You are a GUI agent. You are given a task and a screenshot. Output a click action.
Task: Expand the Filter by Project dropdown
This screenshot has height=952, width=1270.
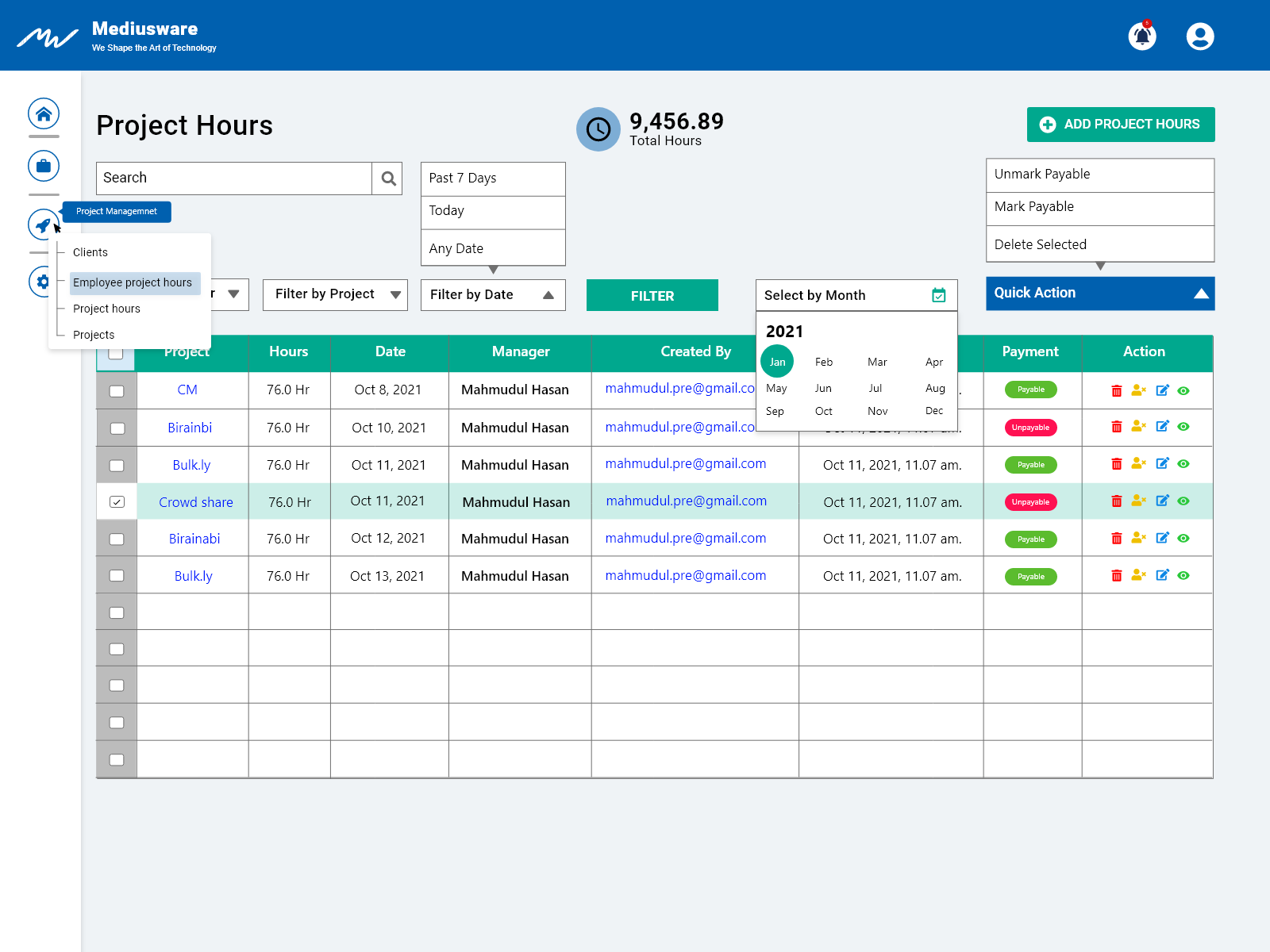click(x=334, y=294)
